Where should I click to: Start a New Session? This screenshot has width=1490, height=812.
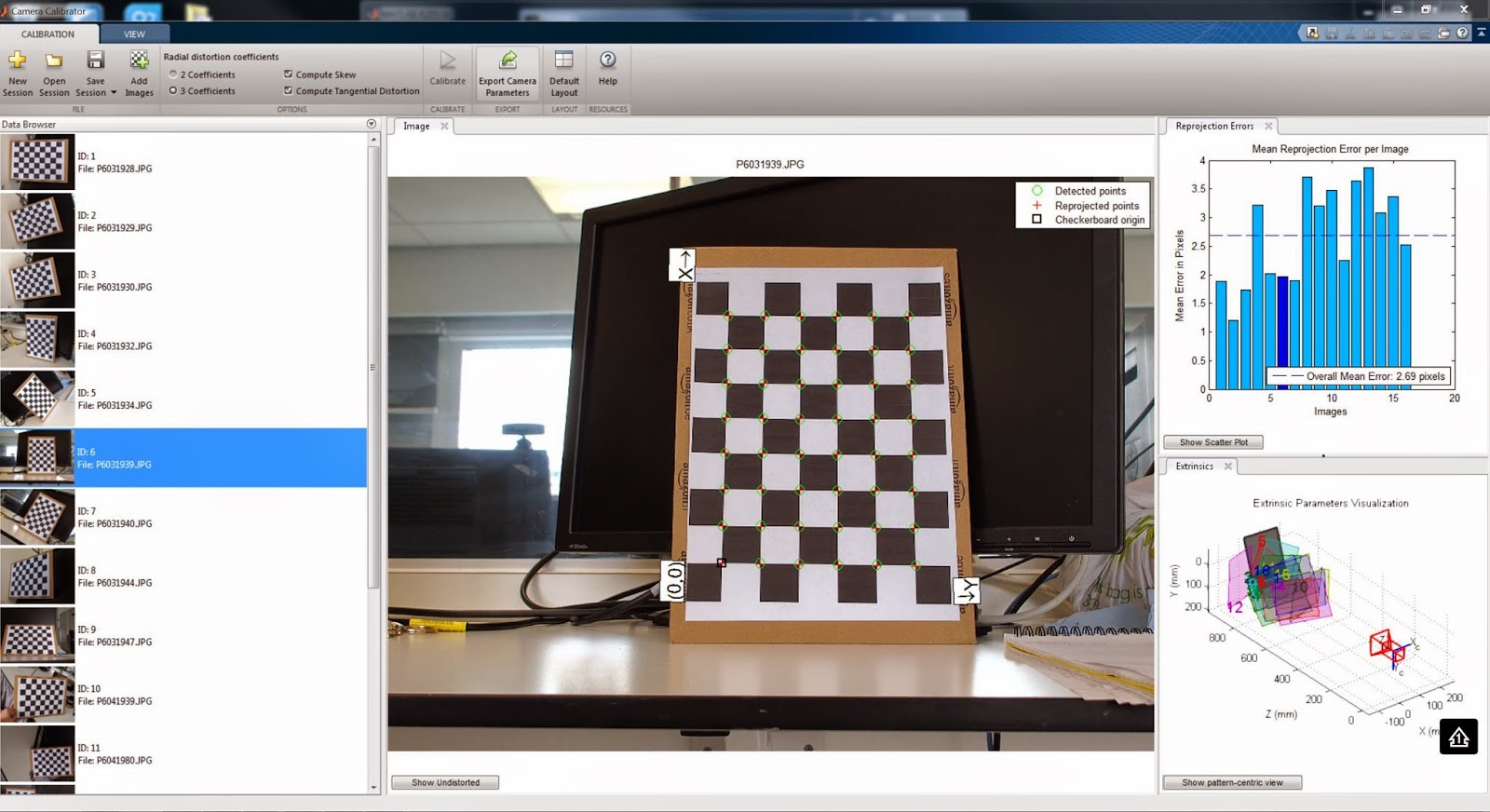click(x=18, y=74)
